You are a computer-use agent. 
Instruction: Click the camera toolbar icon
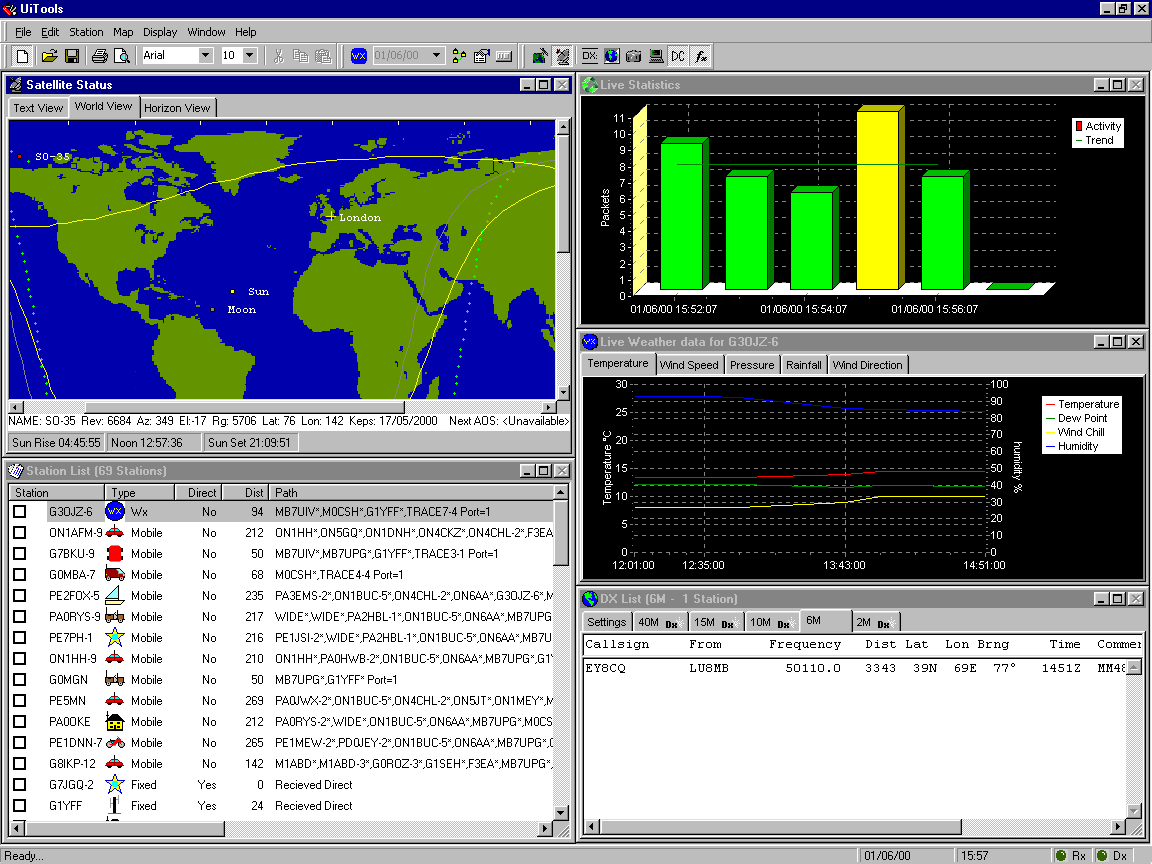point(634,56)
